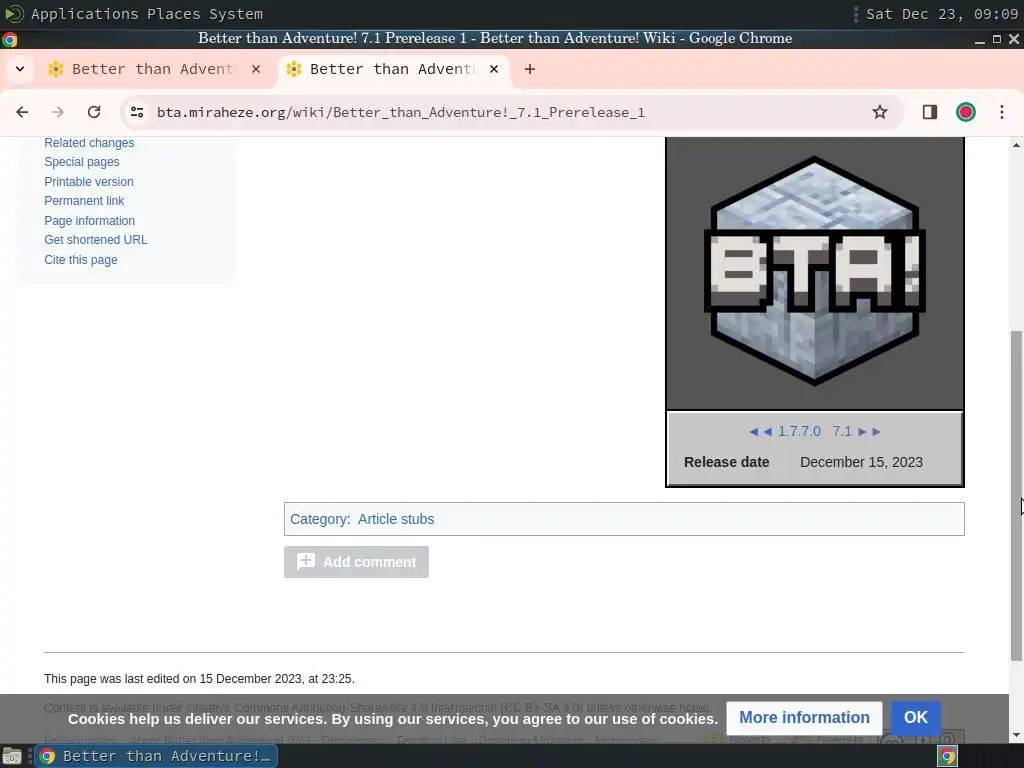Click the December 15, 2023 release date text
1024x768 pixels.
click(861, 462)
